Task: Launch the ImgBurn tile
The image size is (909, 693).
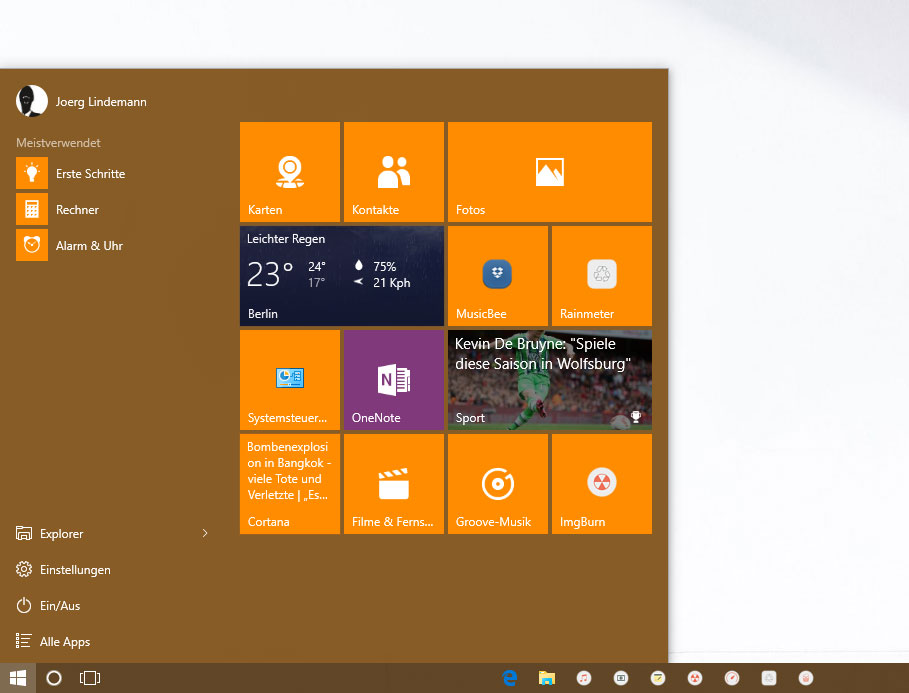Action: pyautogui.click(x=602, y=484)
